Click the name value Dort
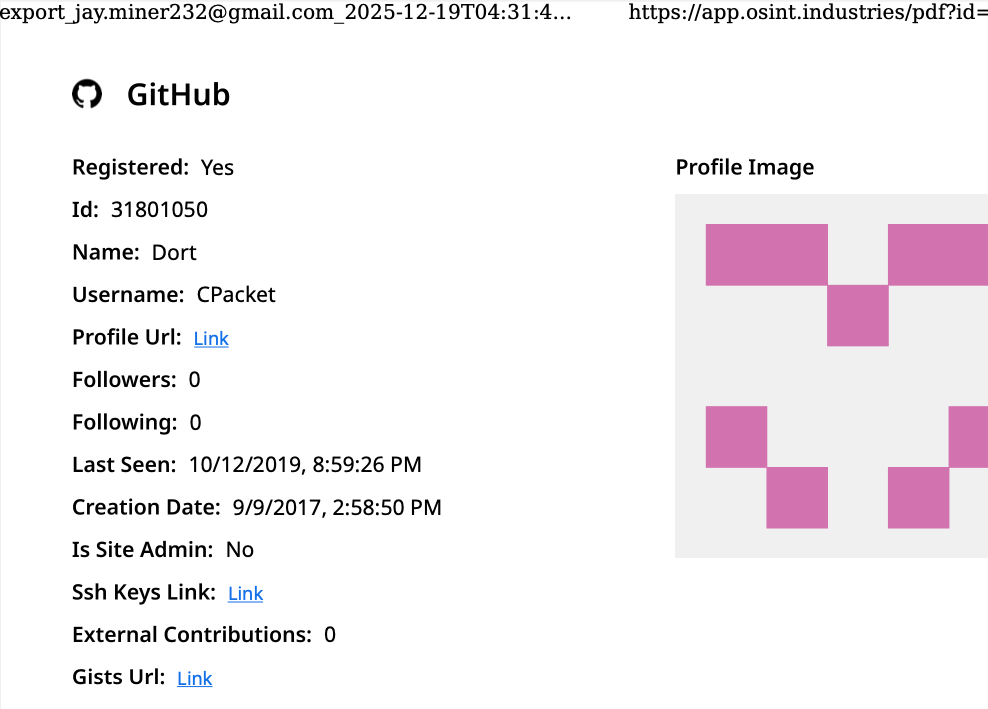Screen dimensions: 988x709 174,253
